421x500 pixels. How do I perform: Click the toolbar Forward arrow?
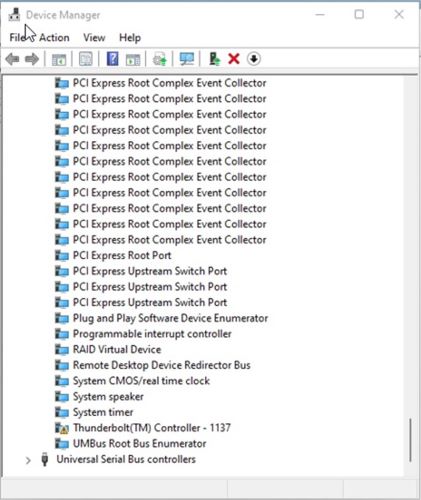tap(32, 59)
